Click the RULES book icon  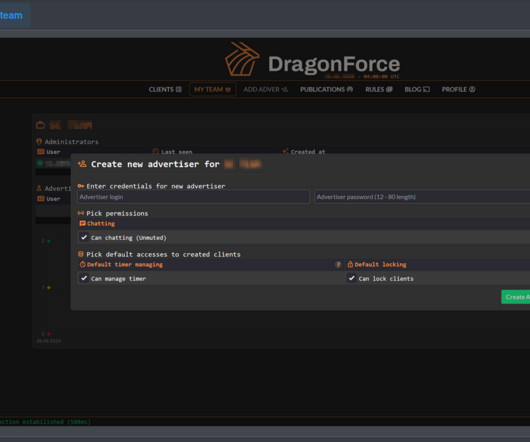(389, 89)
